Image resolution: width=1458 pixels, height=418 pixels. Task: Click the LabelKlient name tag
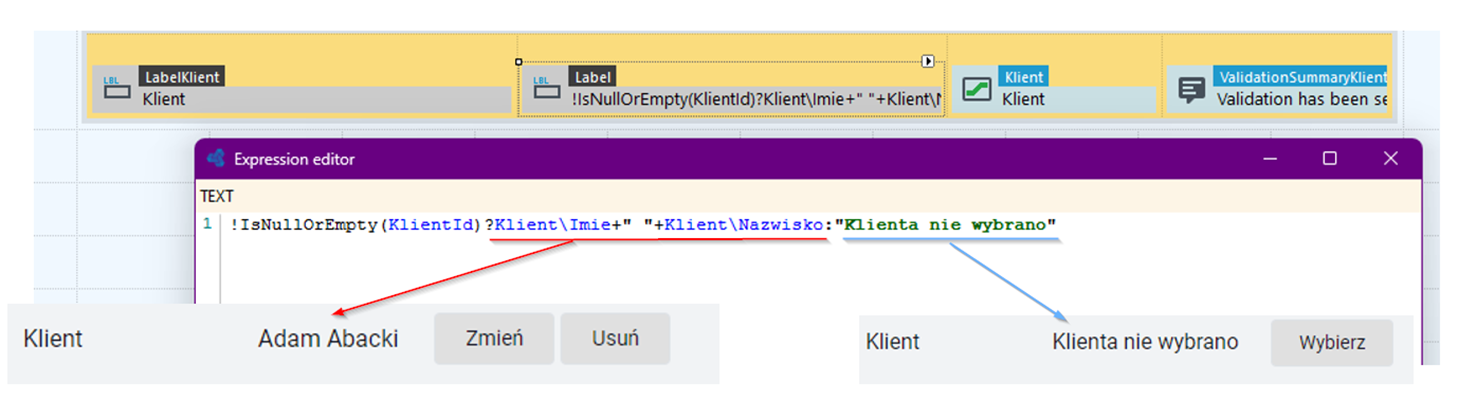181,76
